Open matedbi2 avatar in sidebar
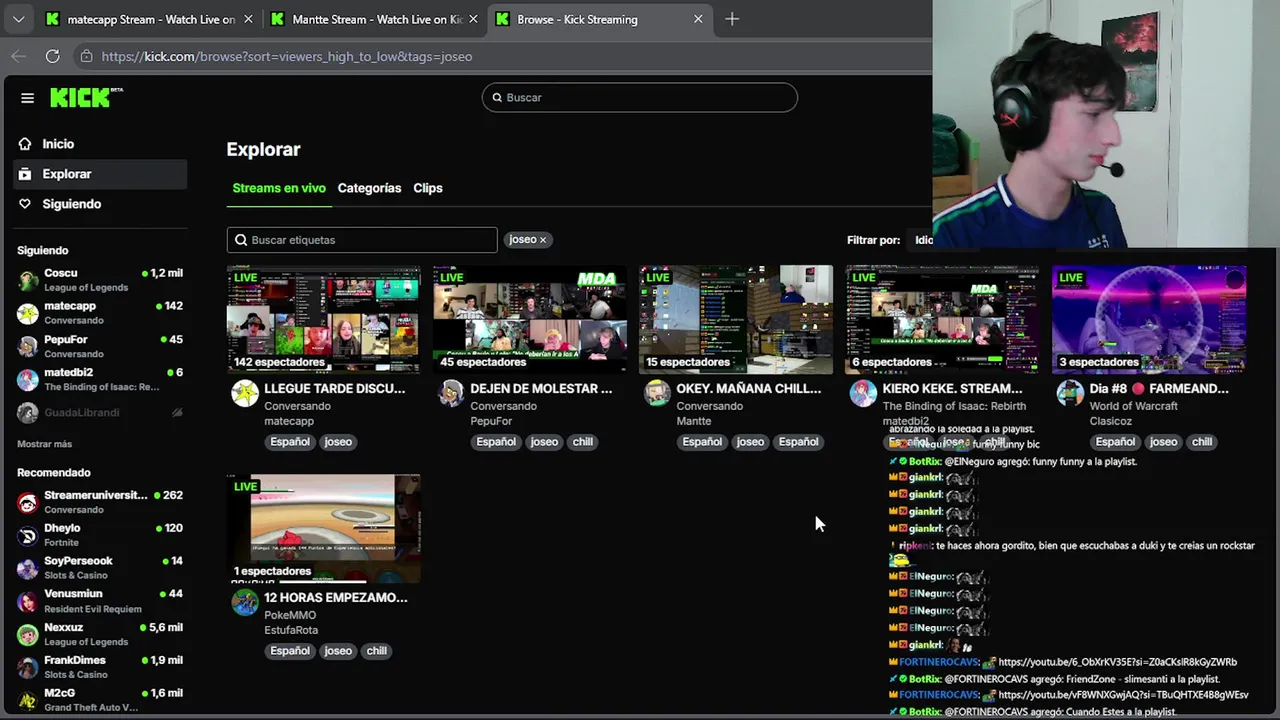The image size is (1280, 720). tap(28, 379)
